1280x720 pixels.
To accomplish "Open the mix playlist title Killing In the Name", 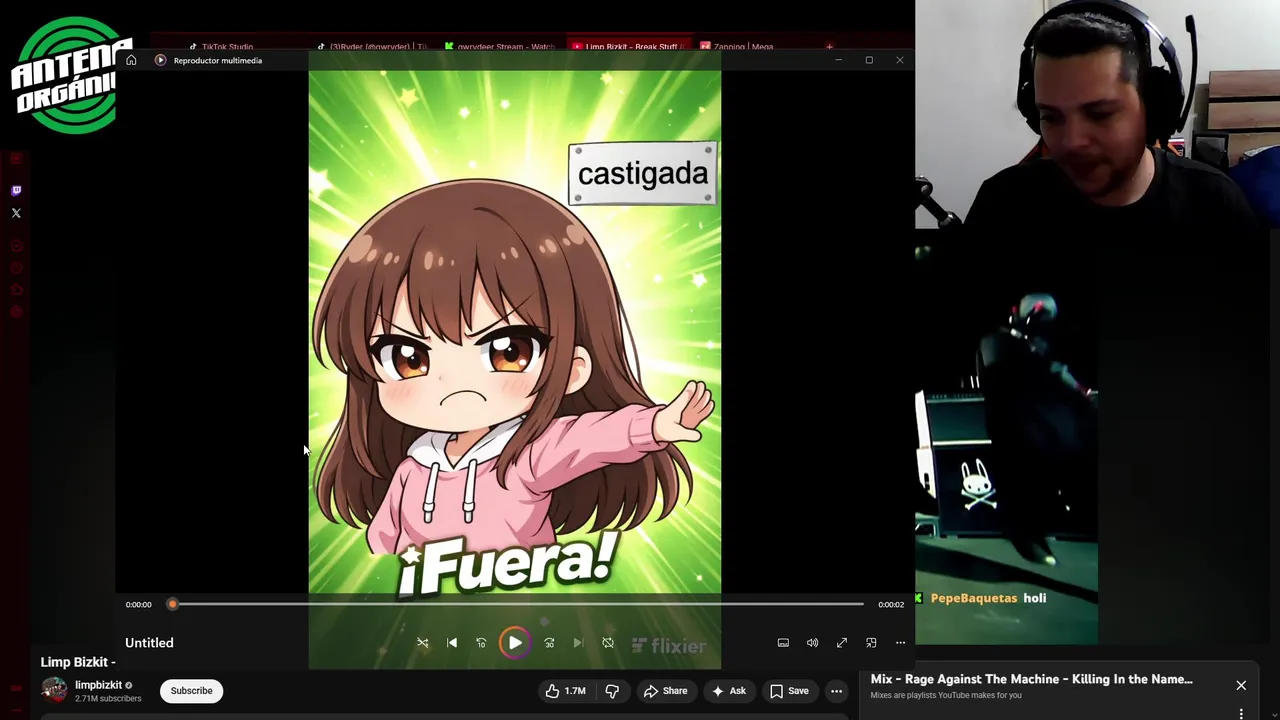I will click(x=1031, y=679).
